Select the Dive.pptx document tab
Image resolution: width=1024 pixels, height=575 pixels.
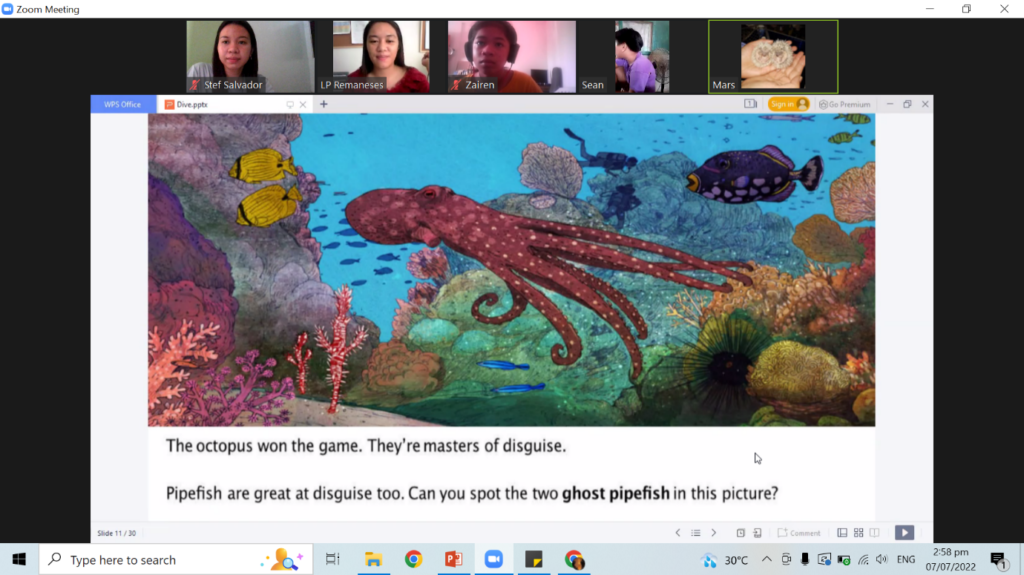coord(222,104)
